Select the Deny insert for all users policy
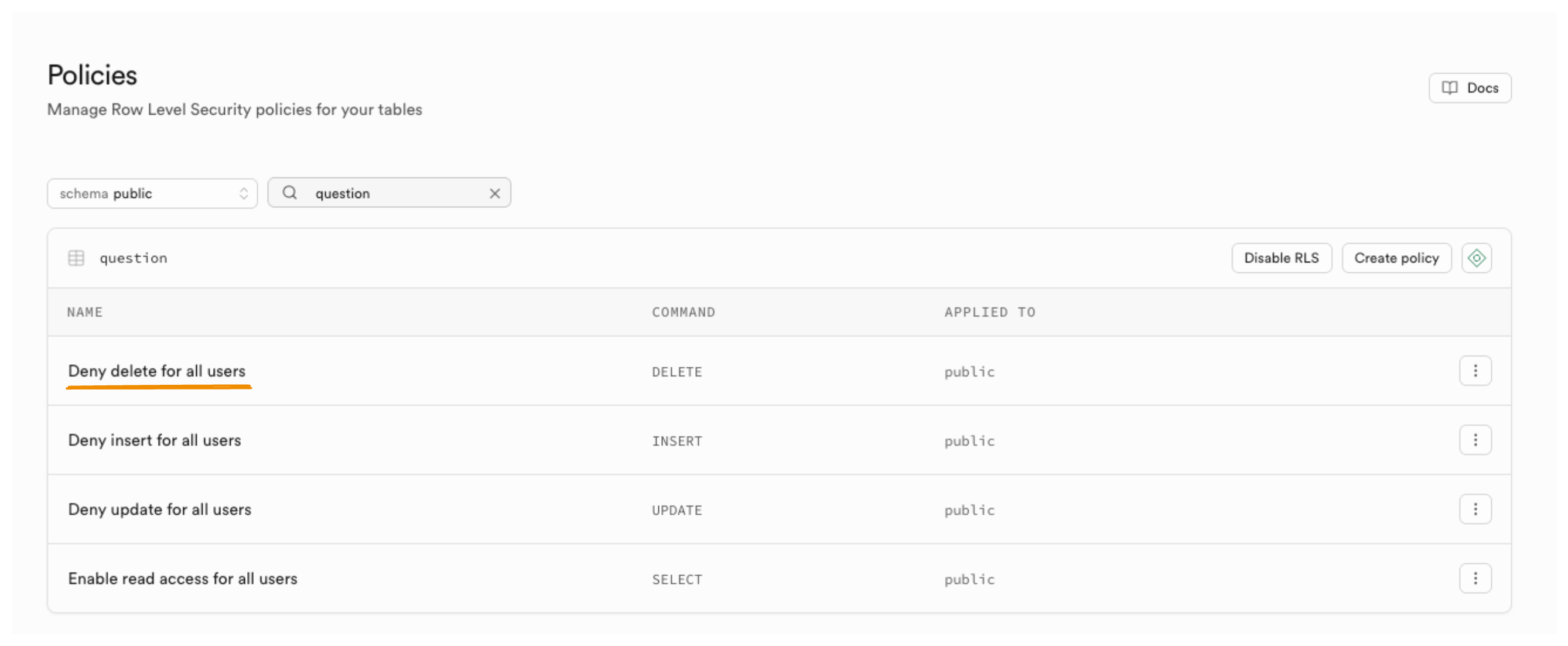This screenshot has height=646, width=1568. 155,440
